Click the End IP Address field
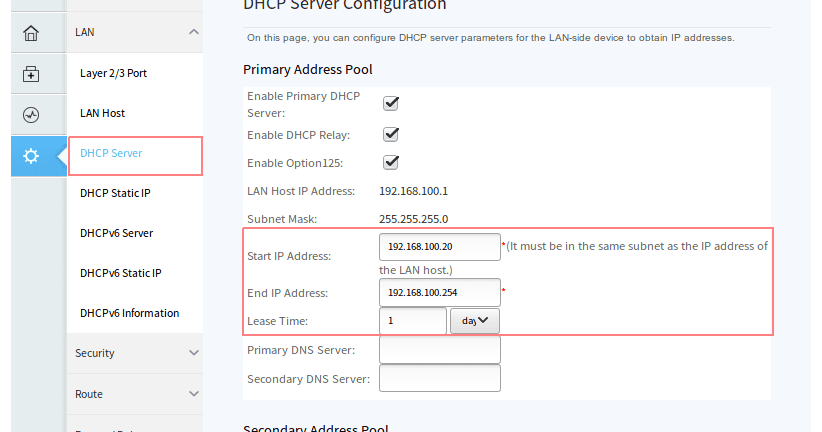Screen dimensions: 822x432 click(x=440, y=293)
